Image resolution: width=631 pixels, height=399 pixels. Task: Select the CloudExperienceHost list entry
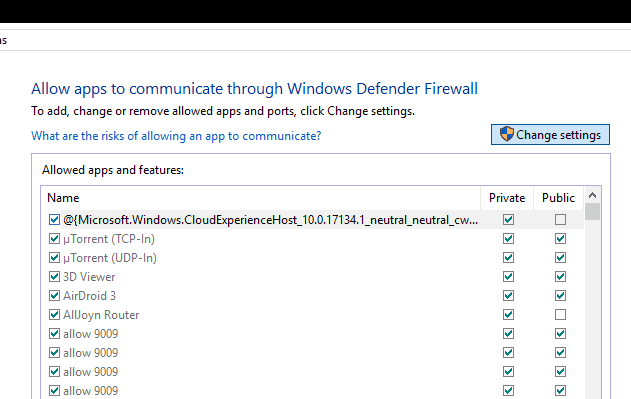[x=270, y=220]
